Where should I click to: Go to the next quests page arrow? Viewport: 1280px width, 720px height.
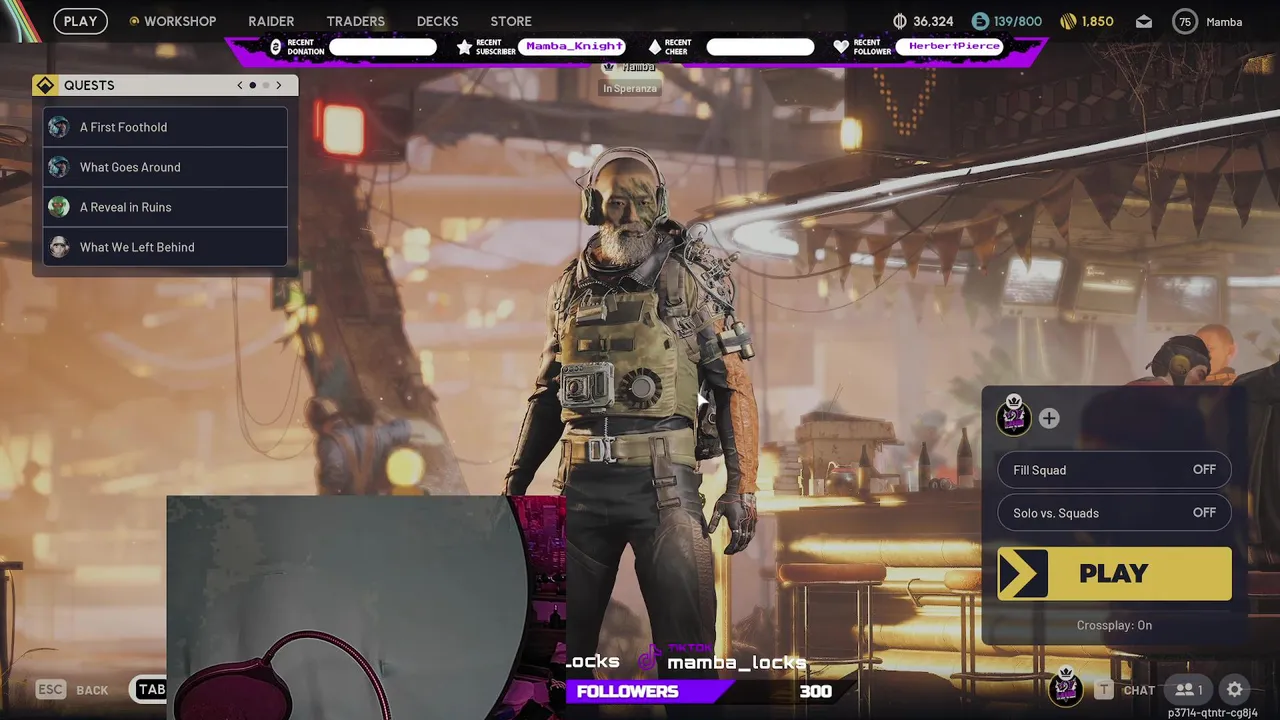(279, 85)
